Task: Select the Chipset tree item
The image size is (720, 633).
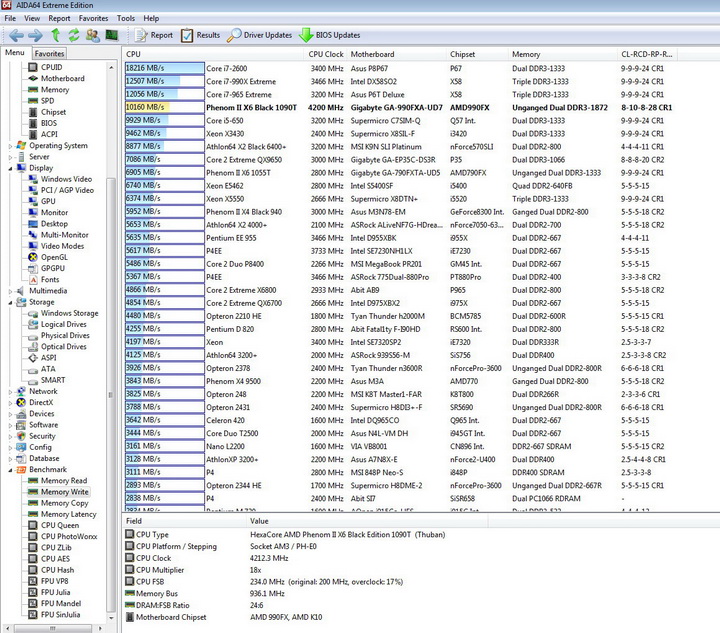Action: [x=53, y=112]
